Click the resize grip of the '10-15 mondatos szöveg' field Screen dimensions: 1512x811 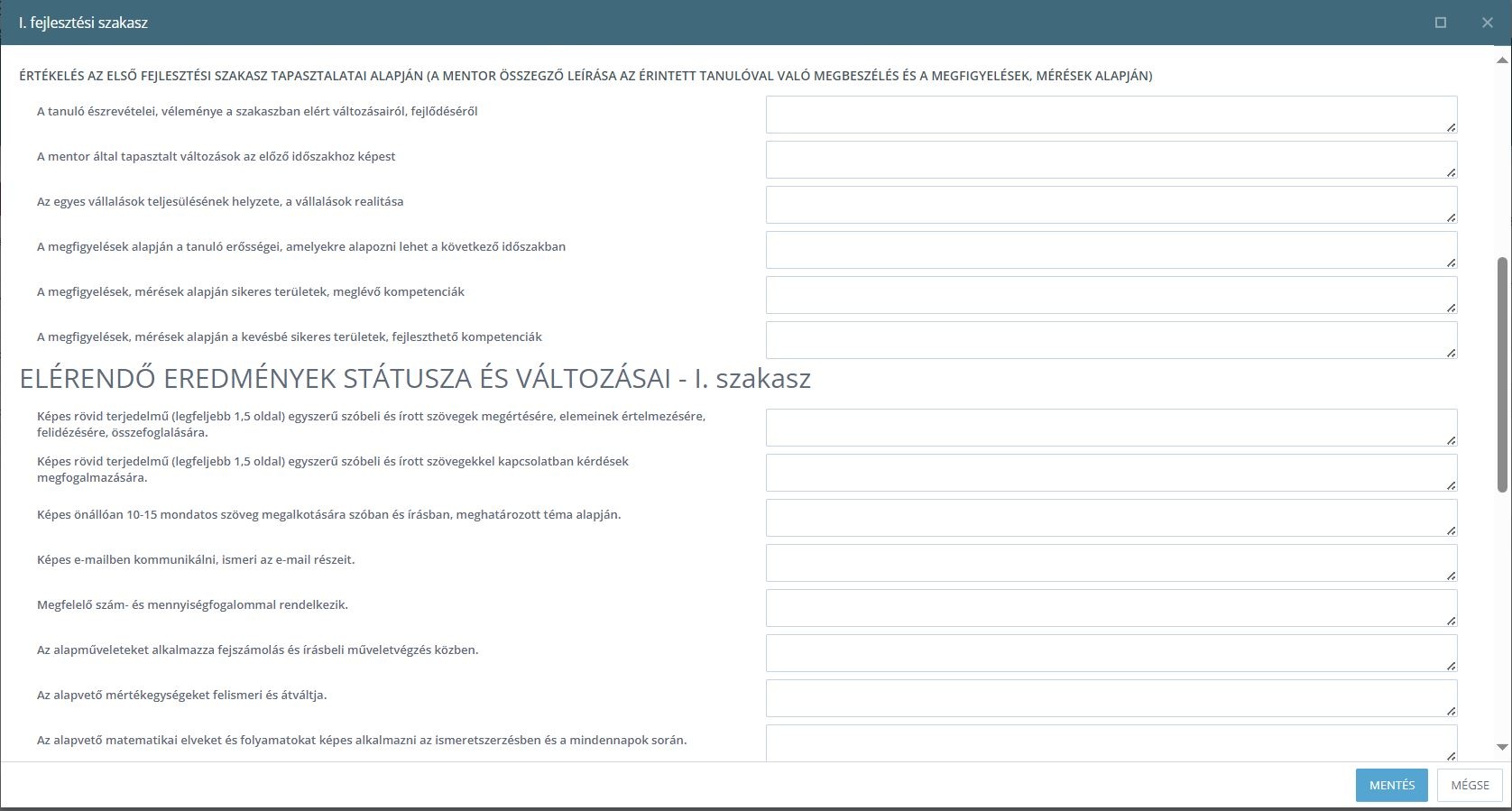pos(1451,530)
